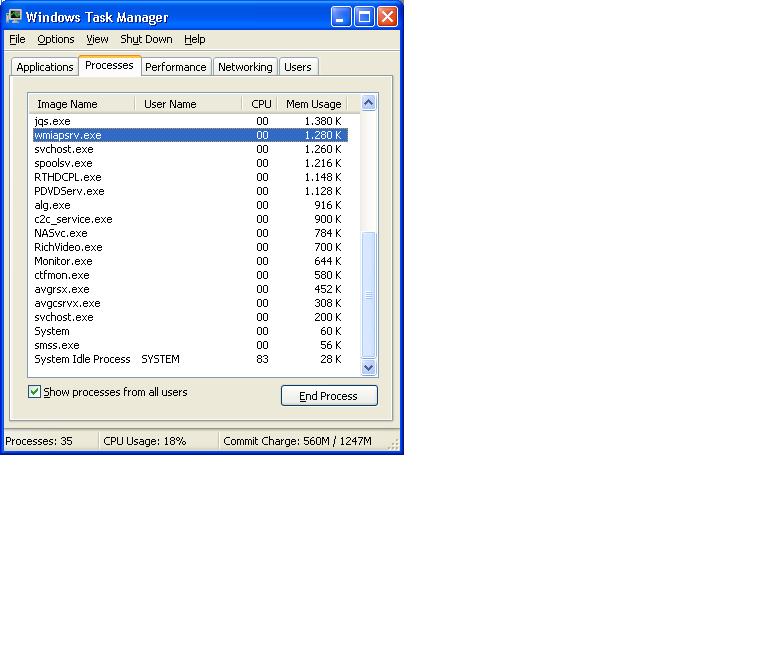Open the Options menu

(56, 39)
